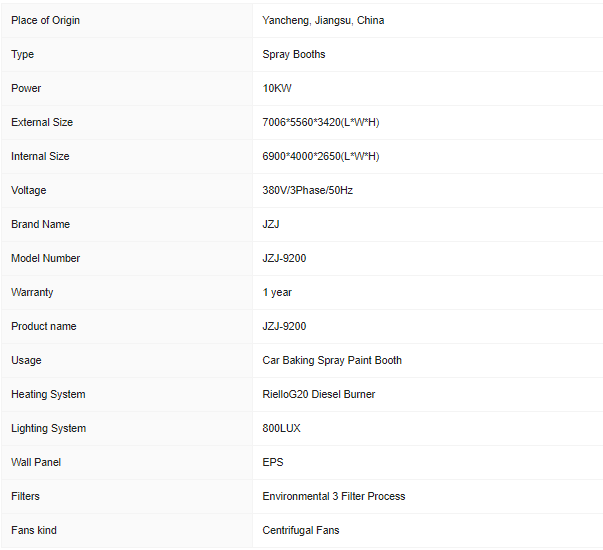Click the 380V/3Phase/50Hz voltage value

[x=308, y=190]
